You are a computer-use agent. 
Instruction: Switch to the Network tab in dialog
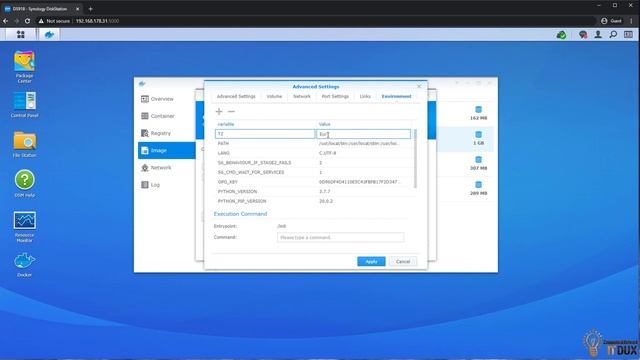[x=302, y=96]
